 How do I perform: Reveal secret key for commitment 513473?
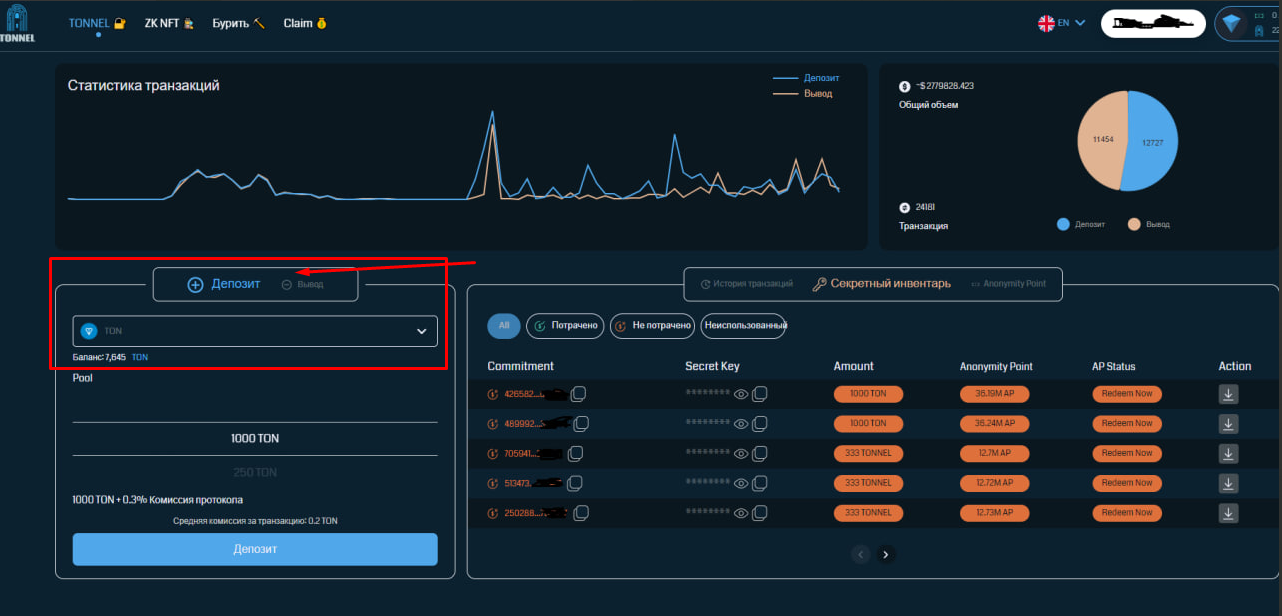tap(741, 483)
